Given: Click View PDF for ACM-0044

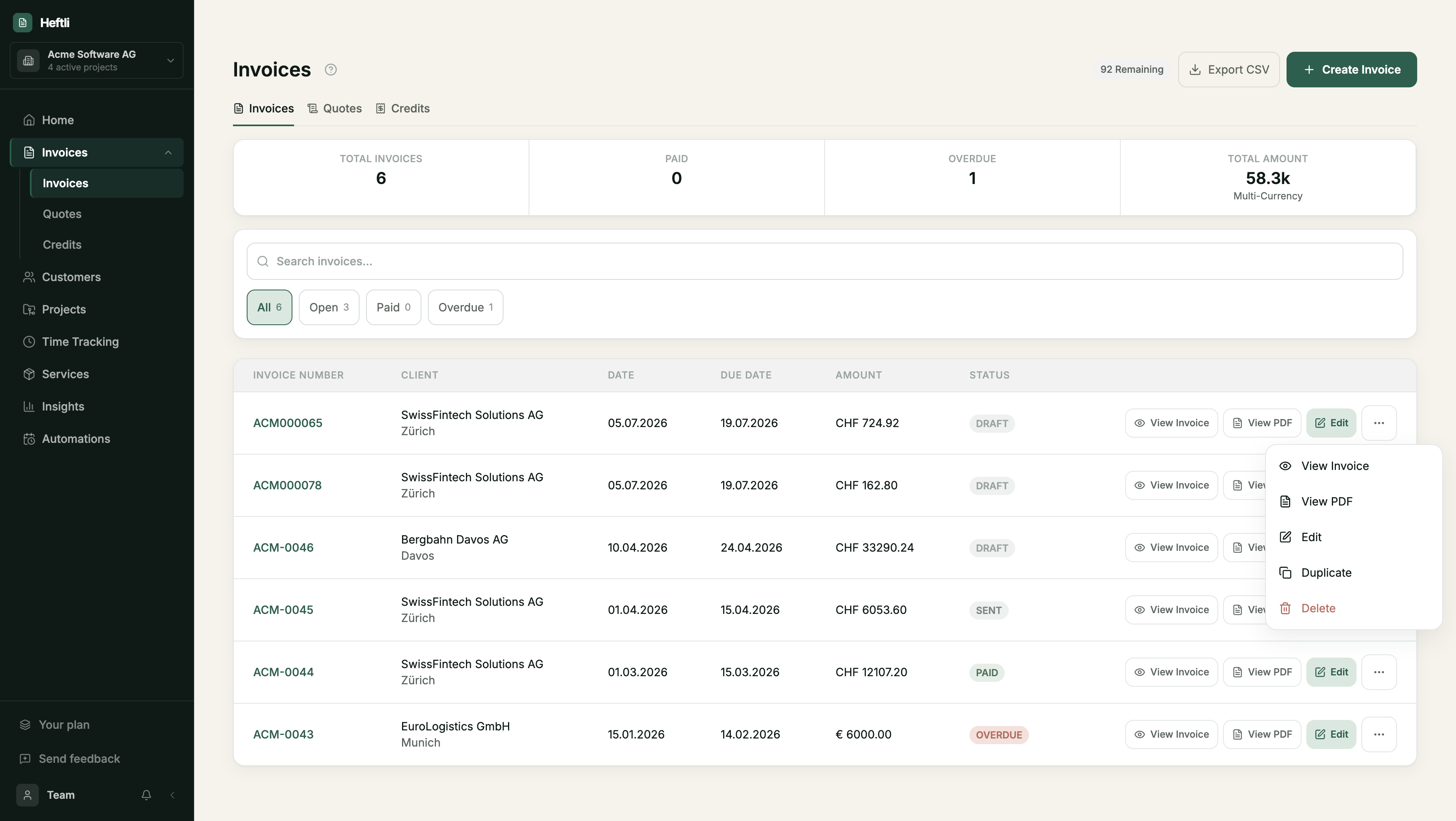Looking at the screenshot, I should (x=1261, y=672).
